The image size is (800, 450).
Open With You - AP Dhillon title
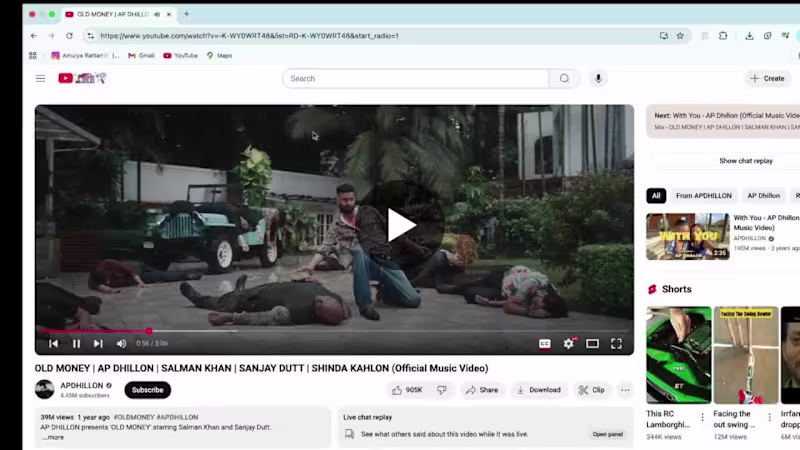click(x=767, y=222)
